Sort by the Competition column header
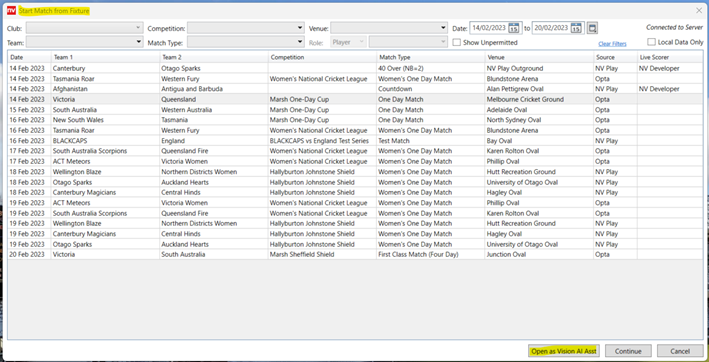Viewport: 709px width, 362px height. tap(322, 57)
